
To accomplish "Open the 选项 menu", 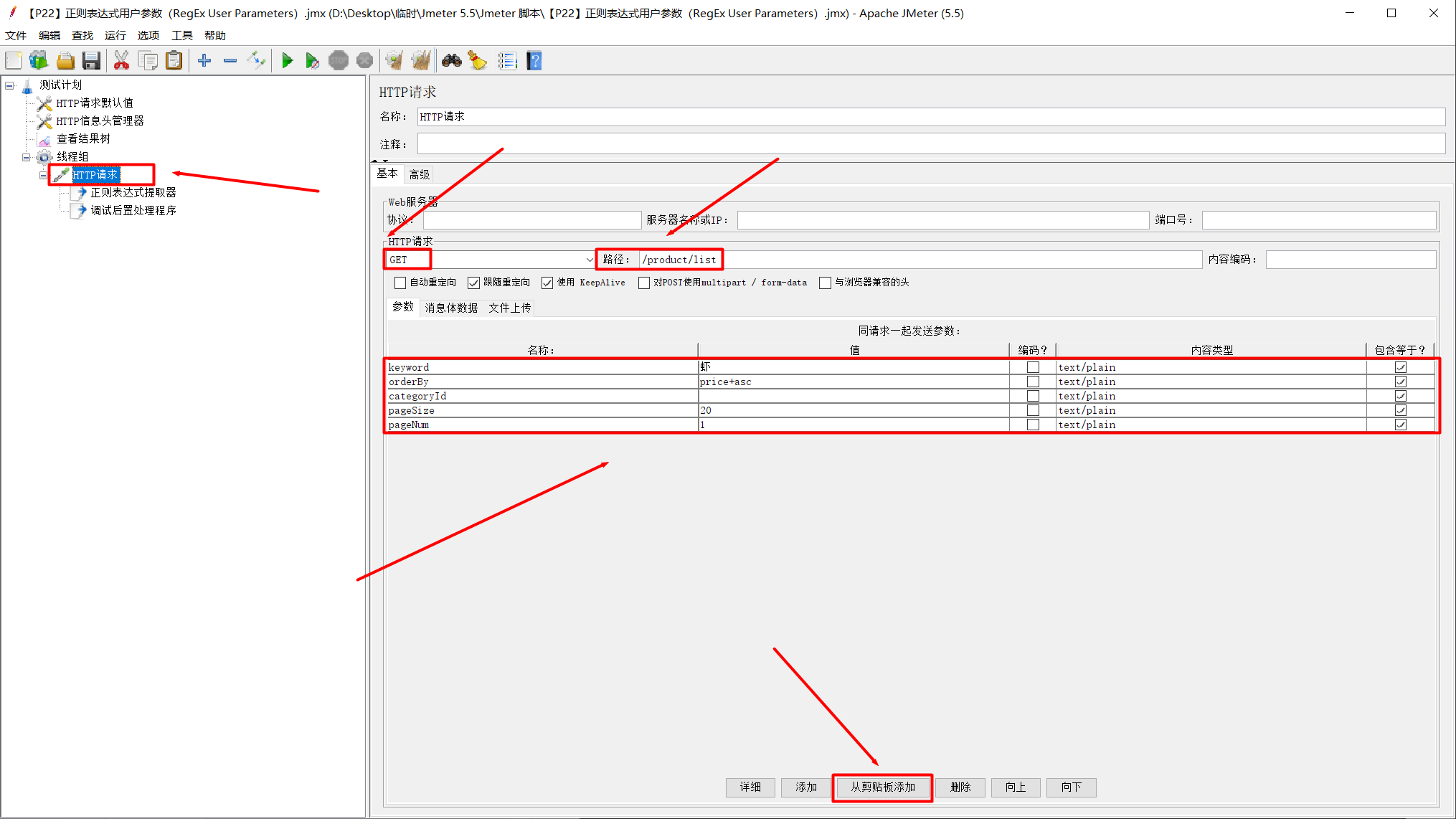I will (148, 35).
